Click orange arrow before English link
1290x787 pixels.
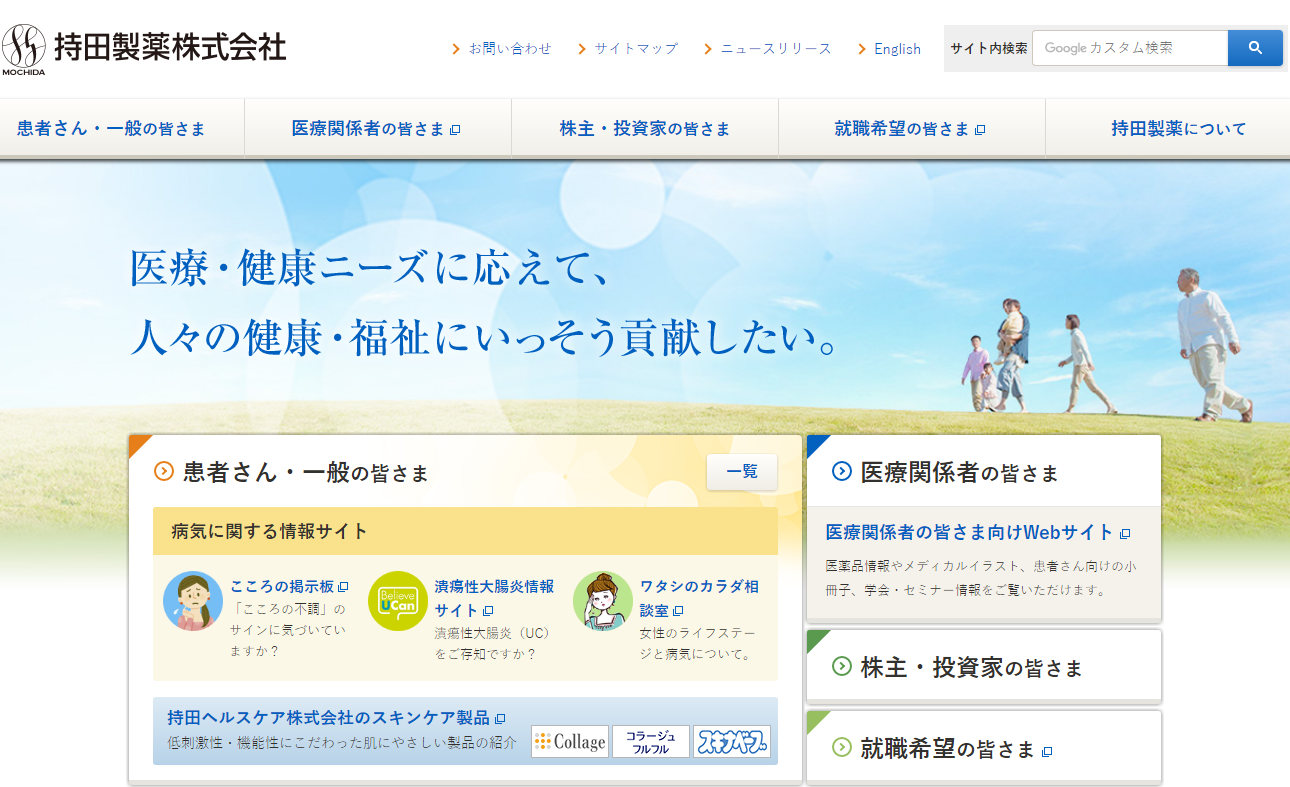862,48
